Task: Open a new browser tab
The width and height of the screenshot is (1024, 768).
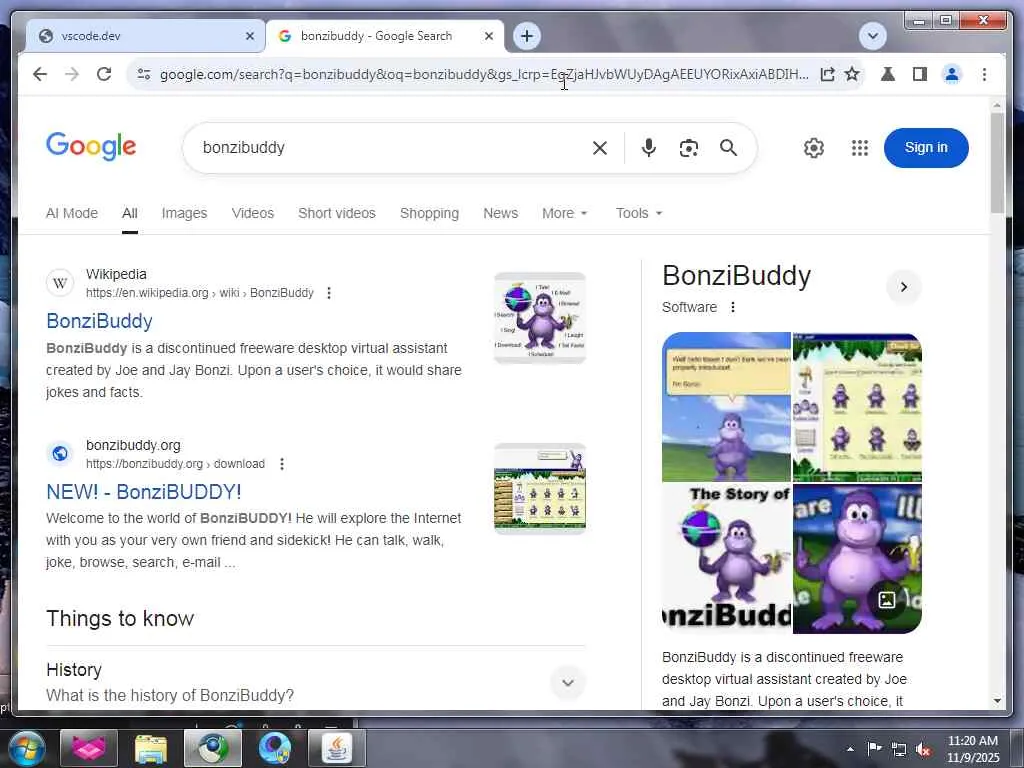Action: (x=527, y=36)
